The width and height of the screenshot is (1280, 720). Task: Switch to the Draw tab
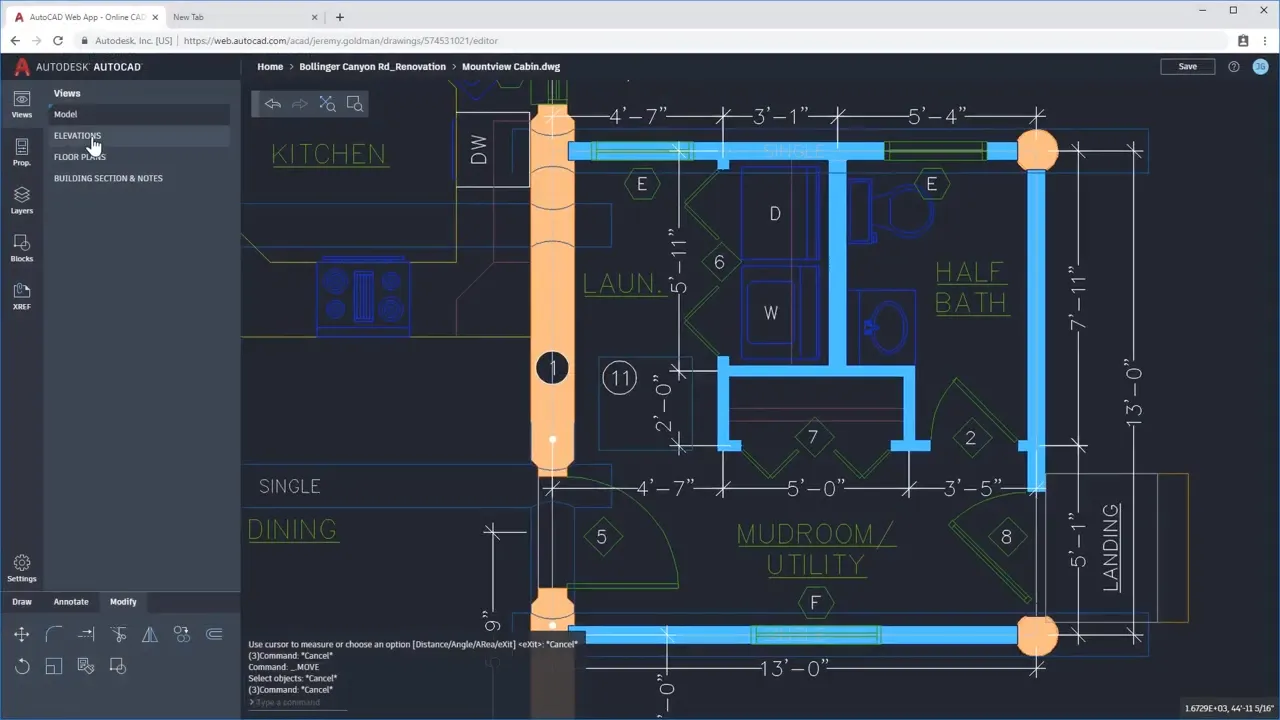pos(21,602)
